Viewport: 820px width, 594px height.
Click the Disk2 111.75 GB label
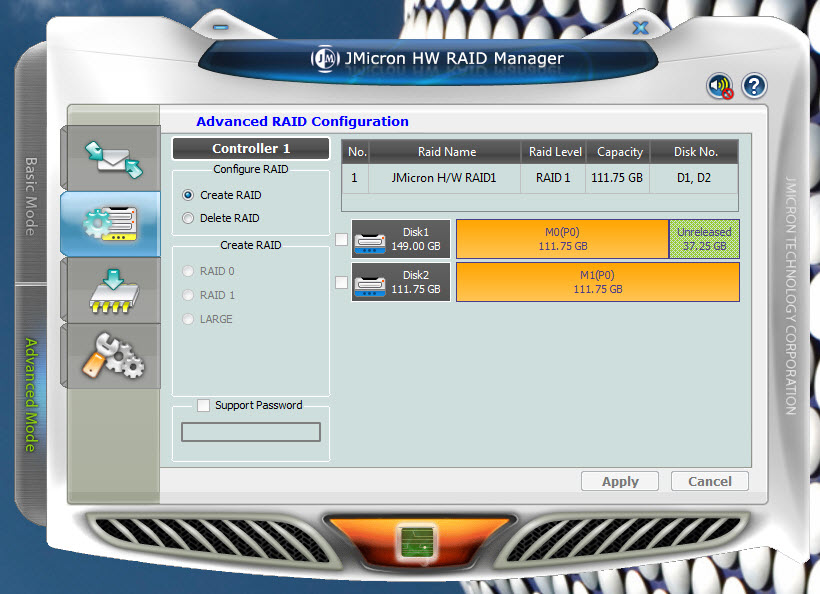(416, 282)
